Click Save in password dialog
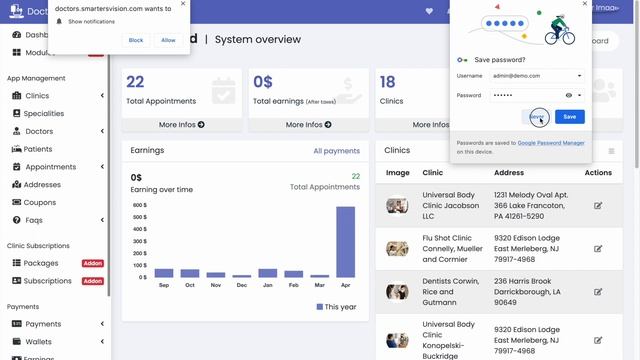Image resolution: width=640 pixels, height=360 pixels. coord(569,117)
